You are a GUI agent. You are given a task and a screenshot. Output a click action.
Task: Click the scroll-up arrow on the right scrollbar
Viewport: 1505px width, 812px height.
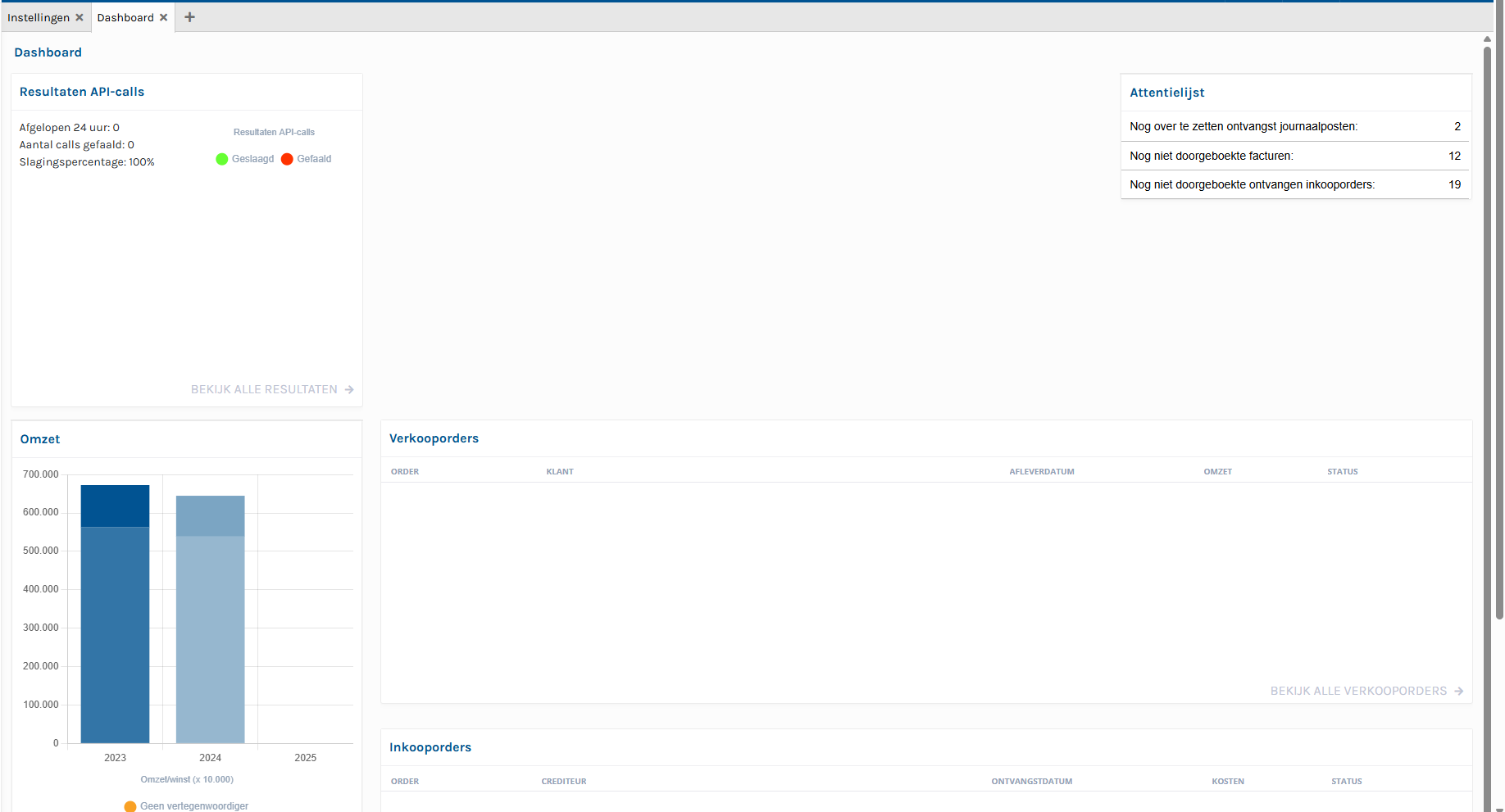[1487, 38]
